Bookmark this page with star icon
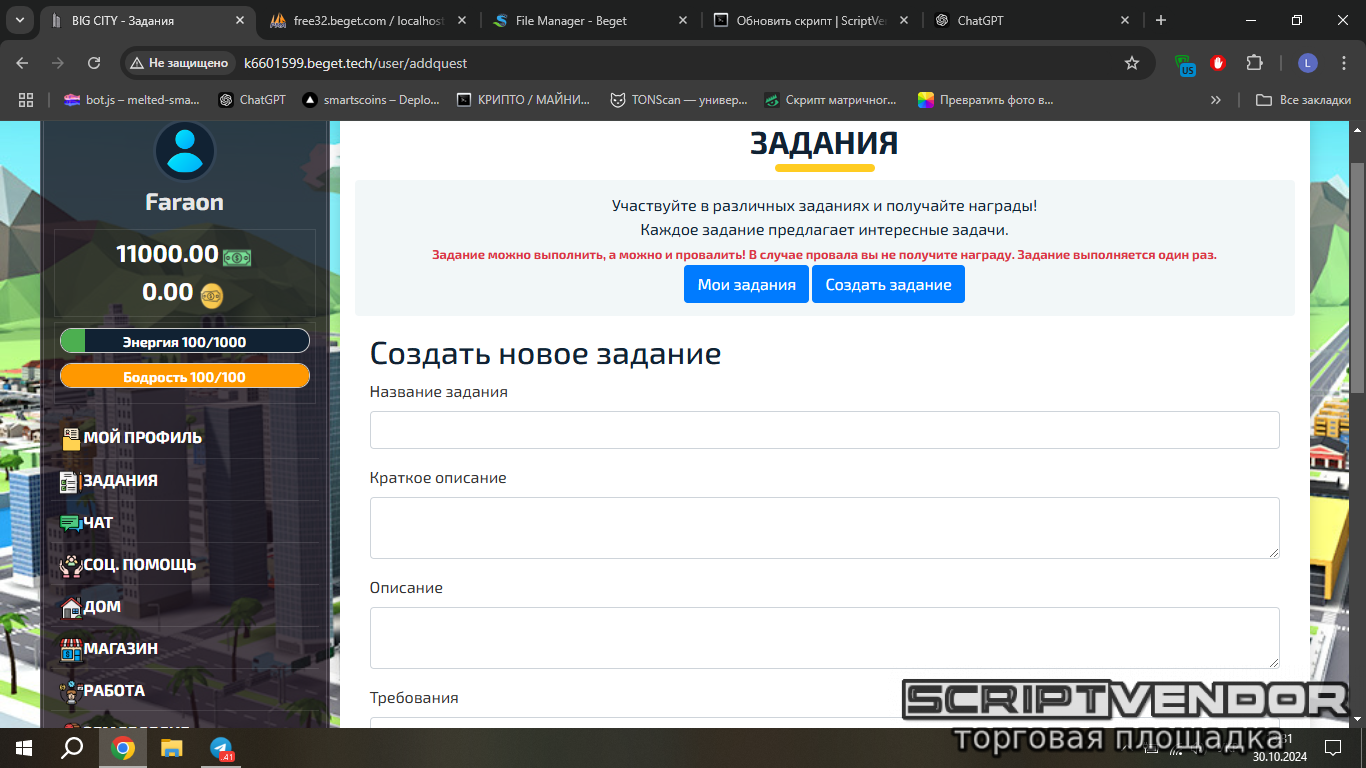Image resolution: width=1366 pixels, height=768 pixels. (x=1132, y=63)
